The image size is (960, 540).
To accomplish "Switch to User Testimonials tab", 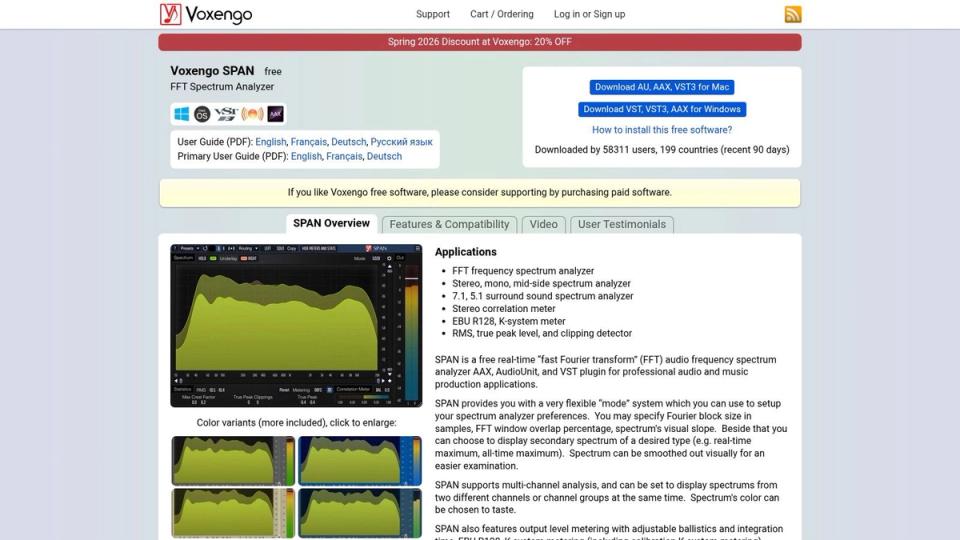I will tap(622, 225).
